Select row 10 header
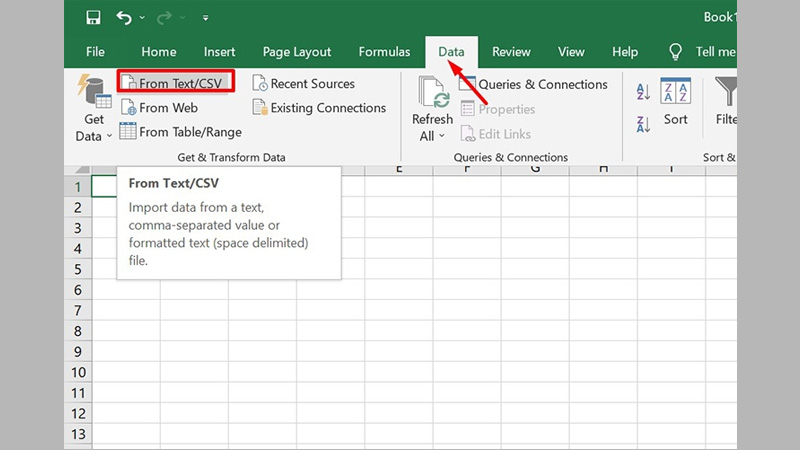Screen dimensions: 800x450 tap(78, 372)
